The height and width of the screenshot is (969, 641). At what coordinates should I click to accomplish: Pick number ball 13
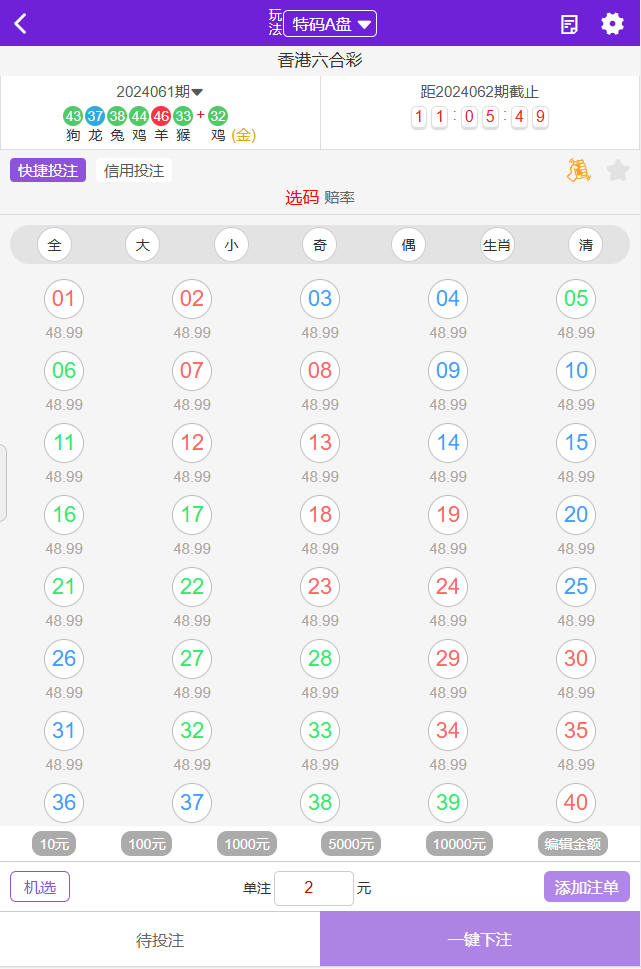320,442
